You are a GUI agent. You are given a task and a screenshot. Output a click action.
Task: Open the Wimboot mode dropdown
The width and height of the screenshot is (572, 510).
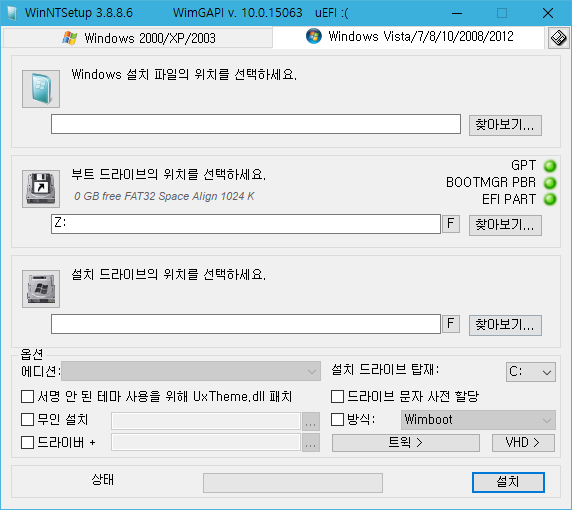(x=478, y=420)
